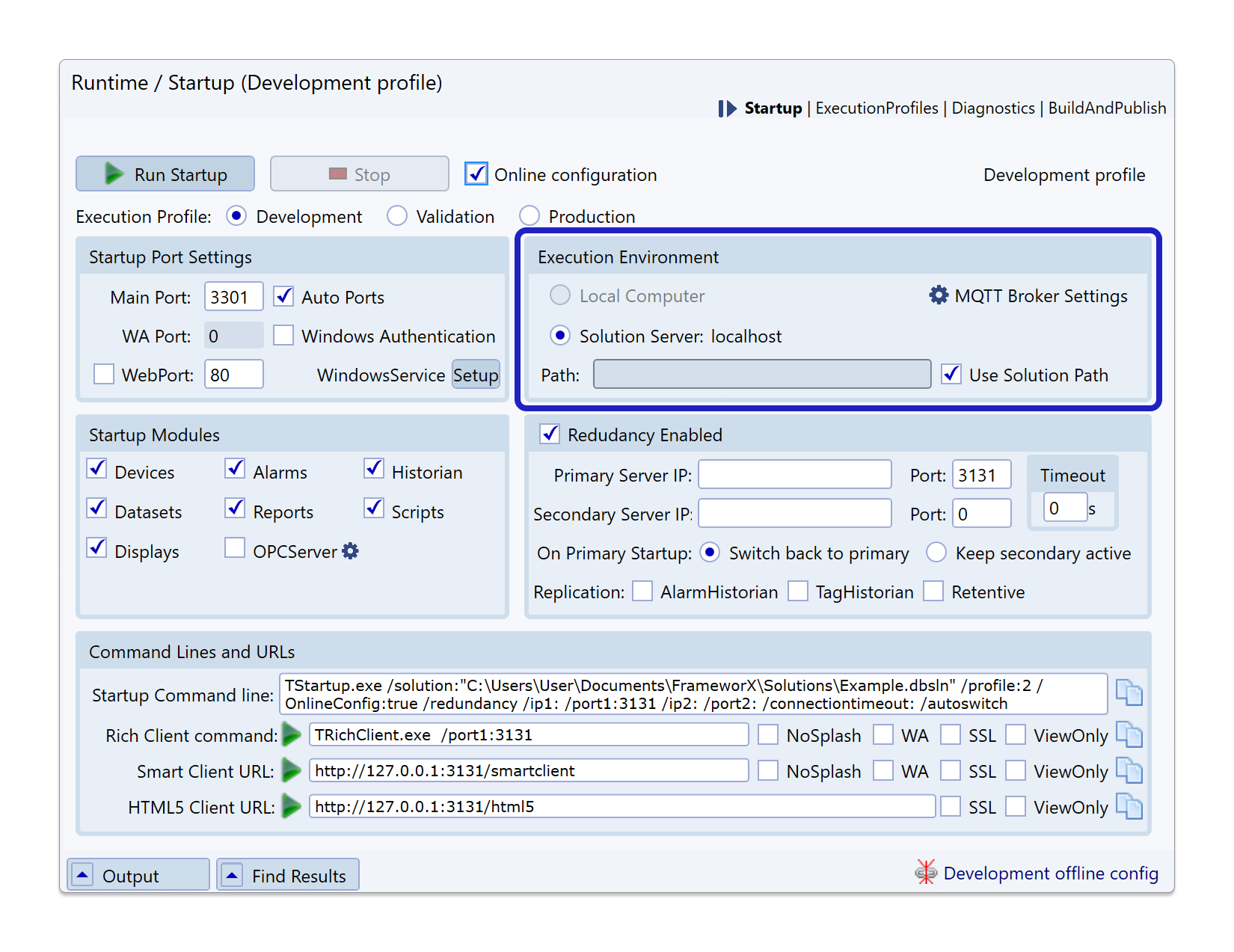Open MQTT Broker Settings gear
The image size is (1234, 952).
click(x=939, y=295)
